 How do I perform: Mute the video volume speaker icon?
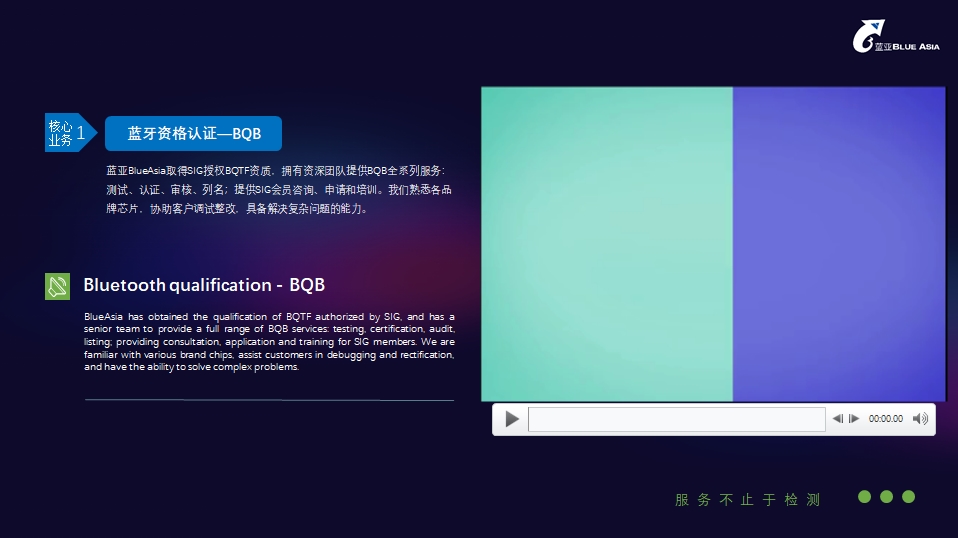click(x=920, y=419)
